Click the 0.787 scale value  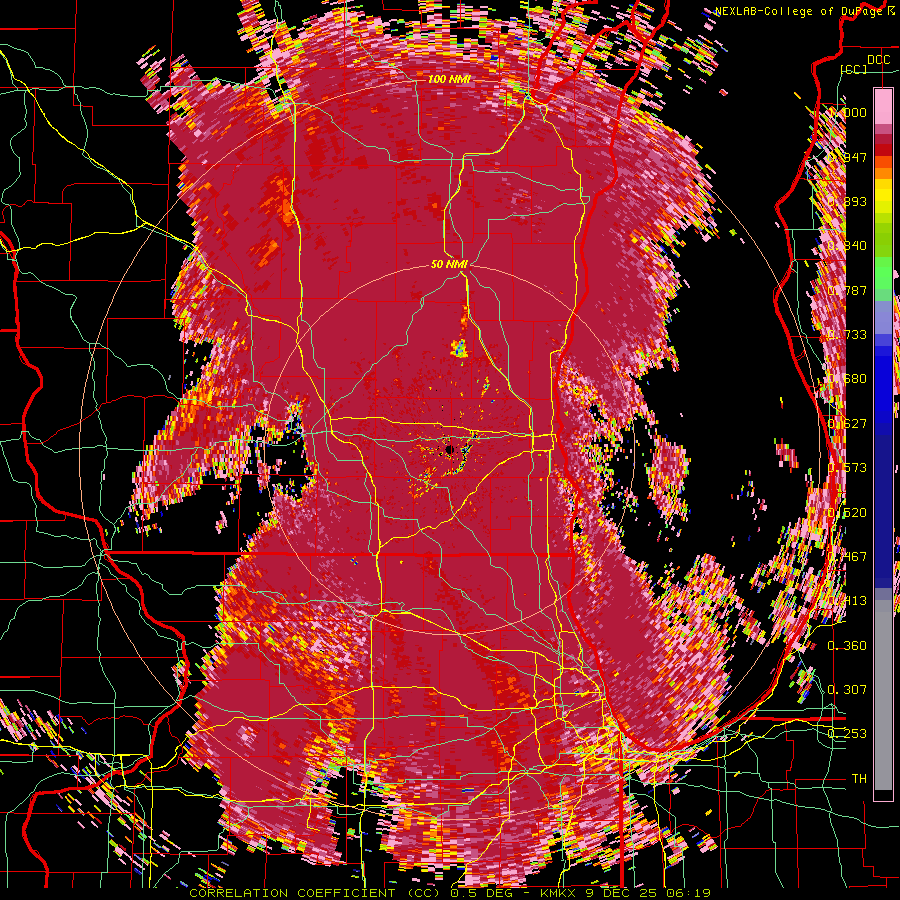(x=847, y=290)
